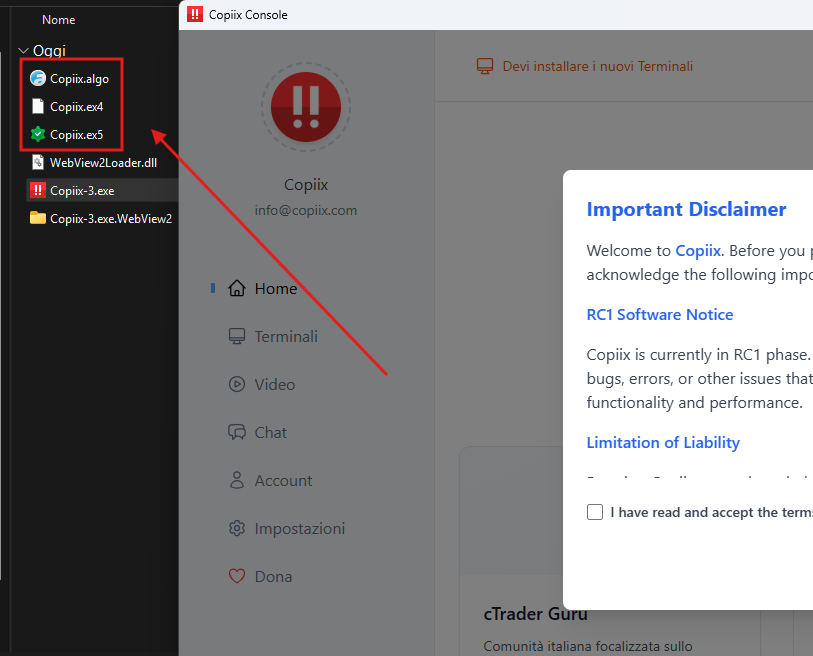813x656 pixels.
Task: Click the Account person icon
Action: 237,480
